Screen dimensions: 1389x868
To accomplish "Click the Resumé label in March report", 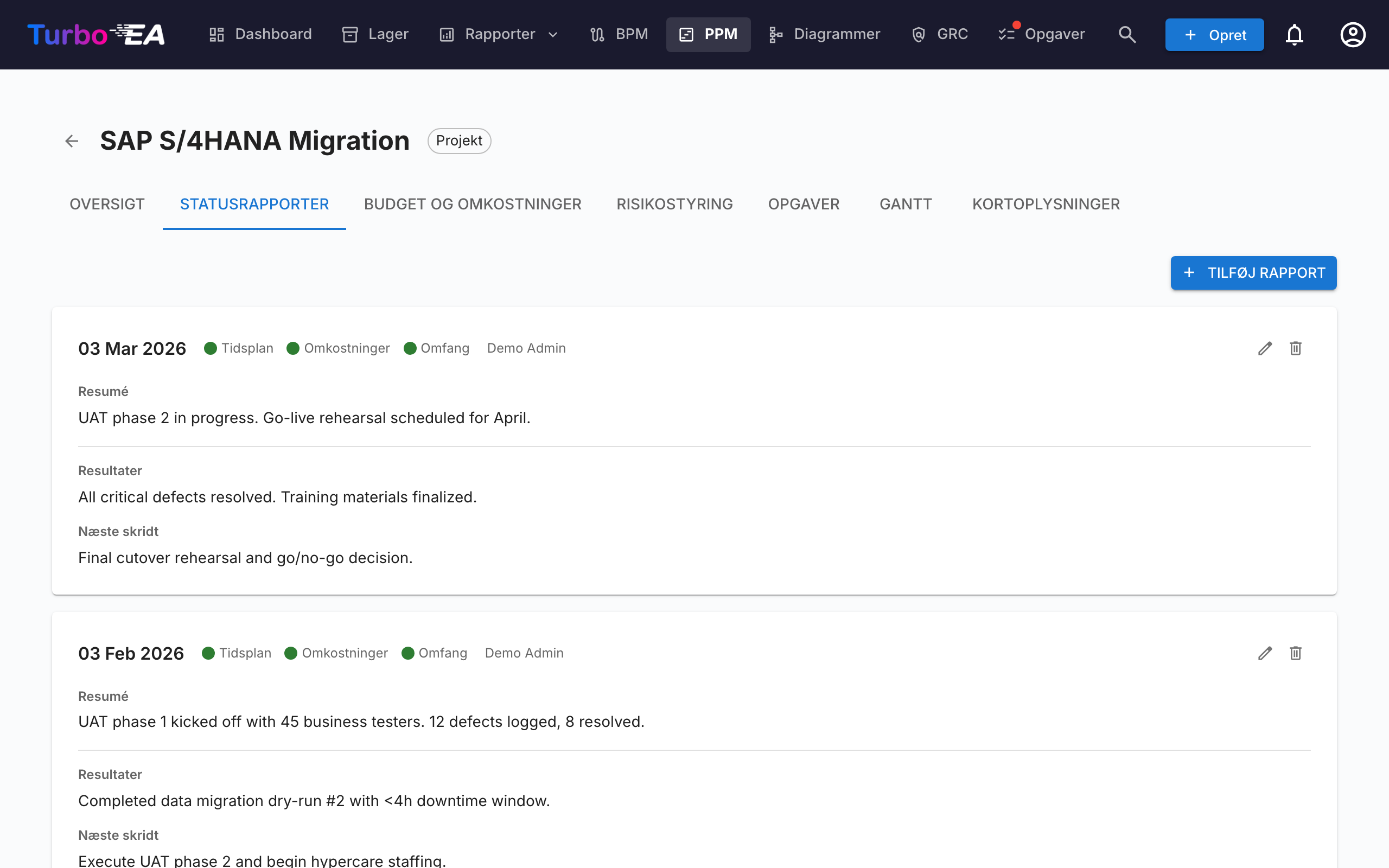I will tap(103, 392).
